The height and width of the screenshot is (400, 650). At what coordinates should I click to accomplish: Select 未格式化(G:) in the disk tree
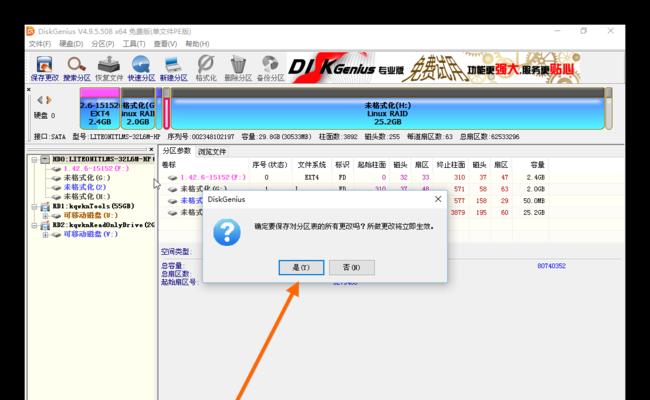(87, 178)
